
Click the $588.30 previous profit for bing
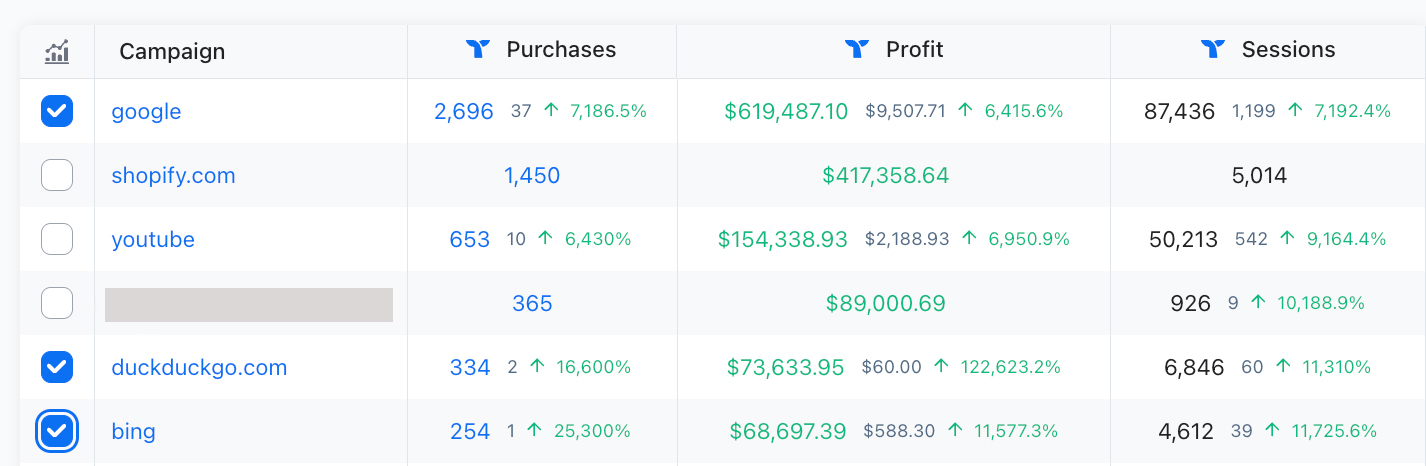[899, 431]
